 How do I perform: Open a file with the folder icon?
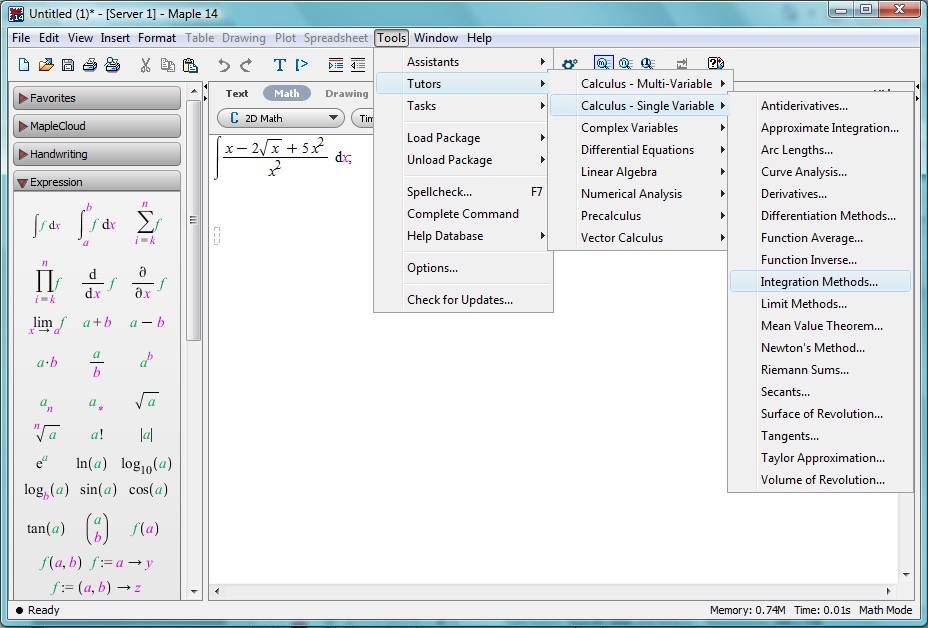[x=46, y=65]
